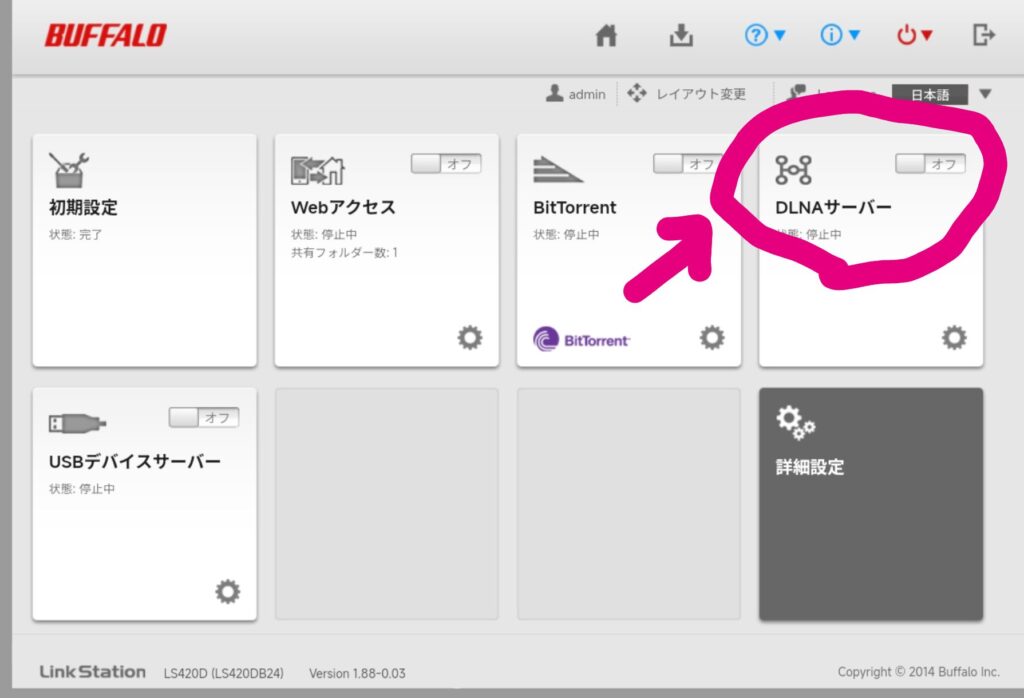Click the USBデバイスサーバー USB plug icon
Screen dimensions: 1024x698
[77, 423]
